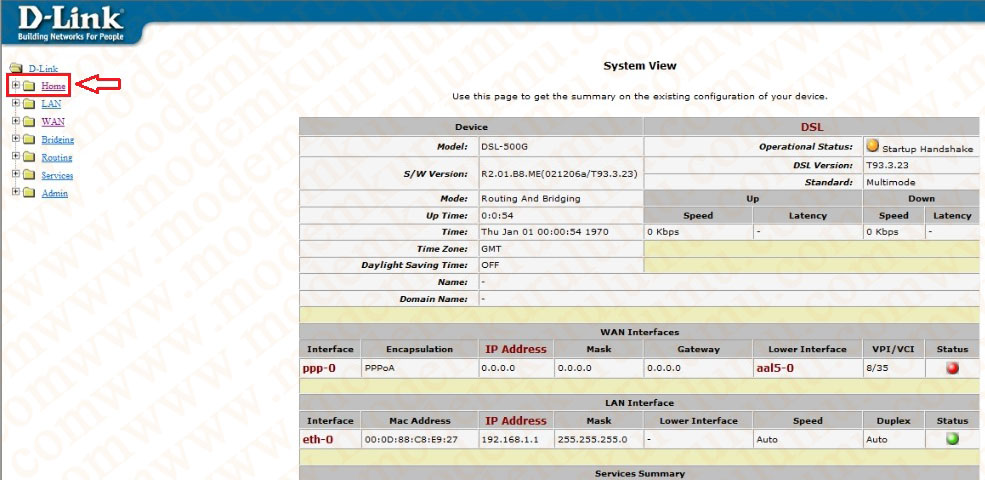This screenshot has width=985, height=480.
Task: Click the Device section header
Action: (471, 127)
